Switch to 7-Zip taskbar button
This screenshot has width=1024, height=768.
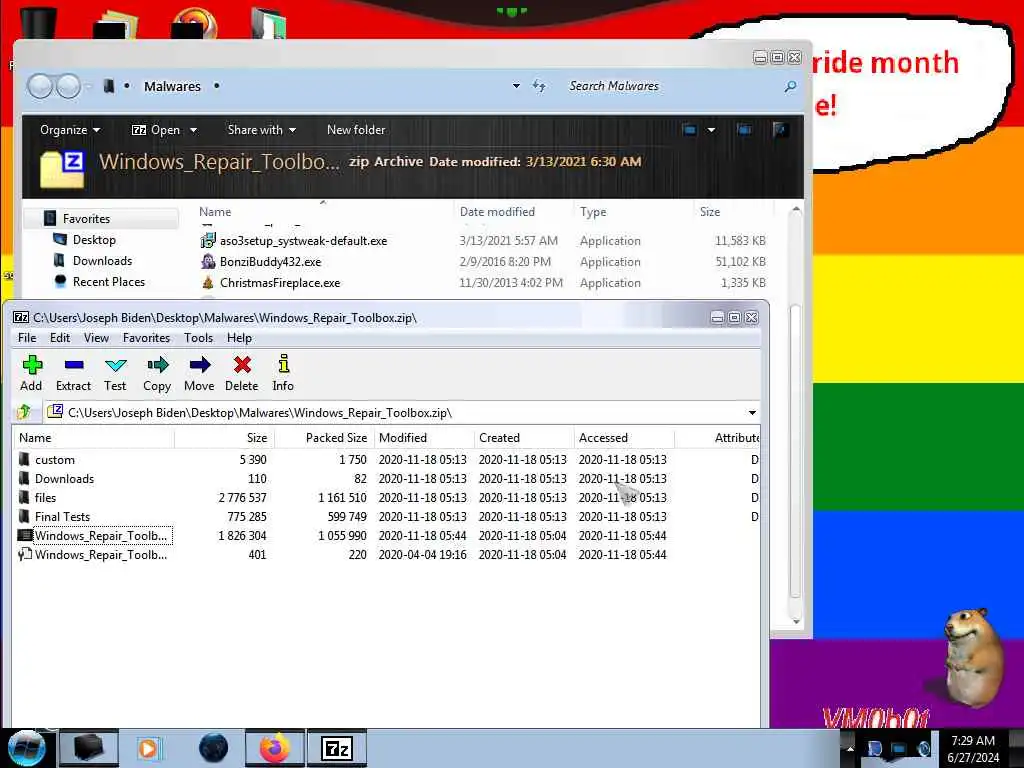[338, 748]
